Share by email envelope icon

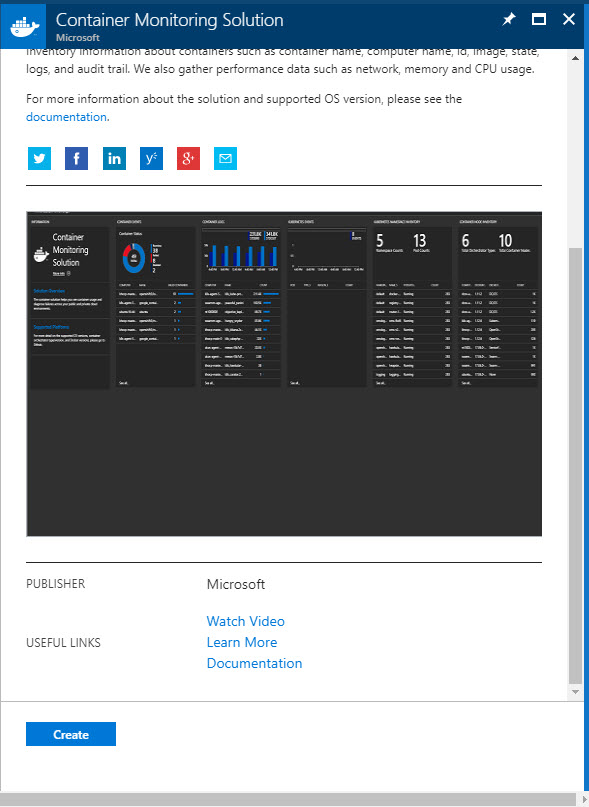tap(226, 159)
